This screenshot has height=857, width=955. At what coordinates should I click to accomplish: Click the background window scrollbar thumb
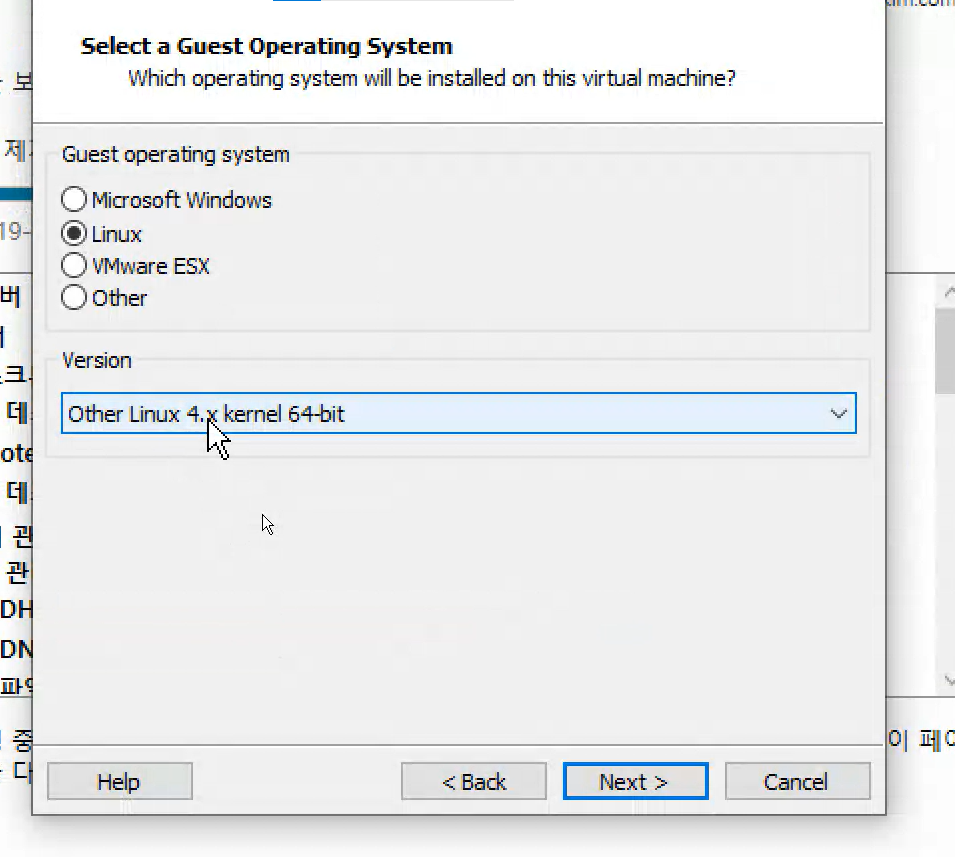tap(945, 351)
